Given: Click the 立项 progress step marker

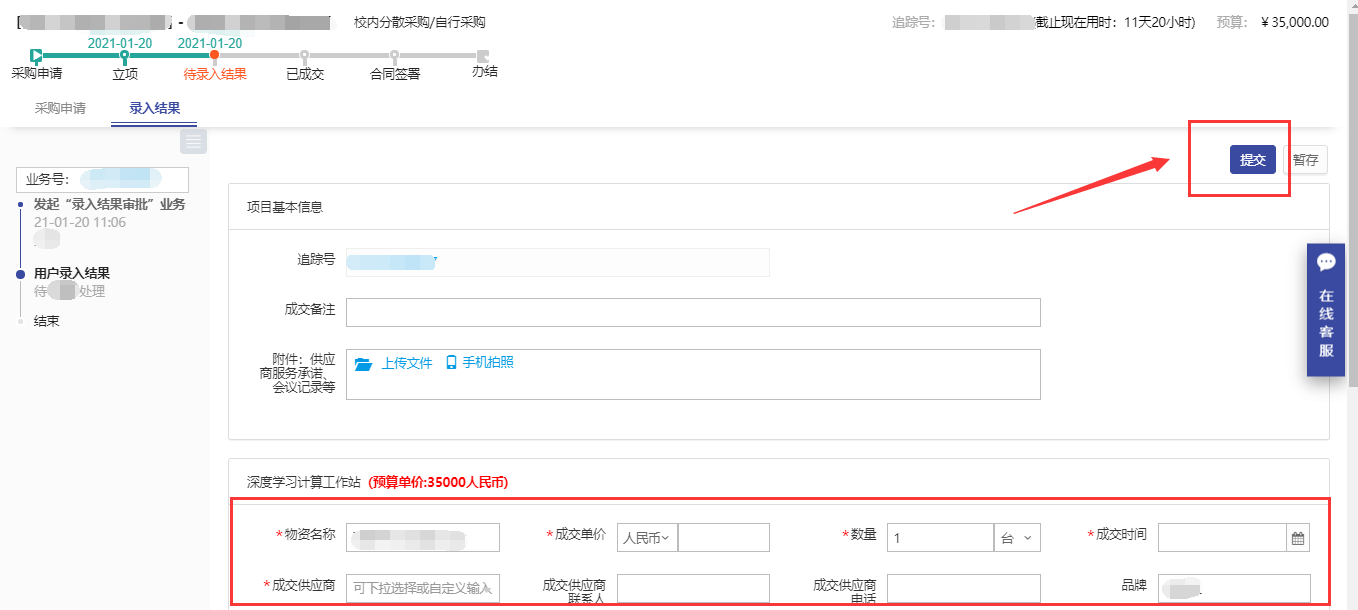Looking at the screenshot, I should click(124, 56).
